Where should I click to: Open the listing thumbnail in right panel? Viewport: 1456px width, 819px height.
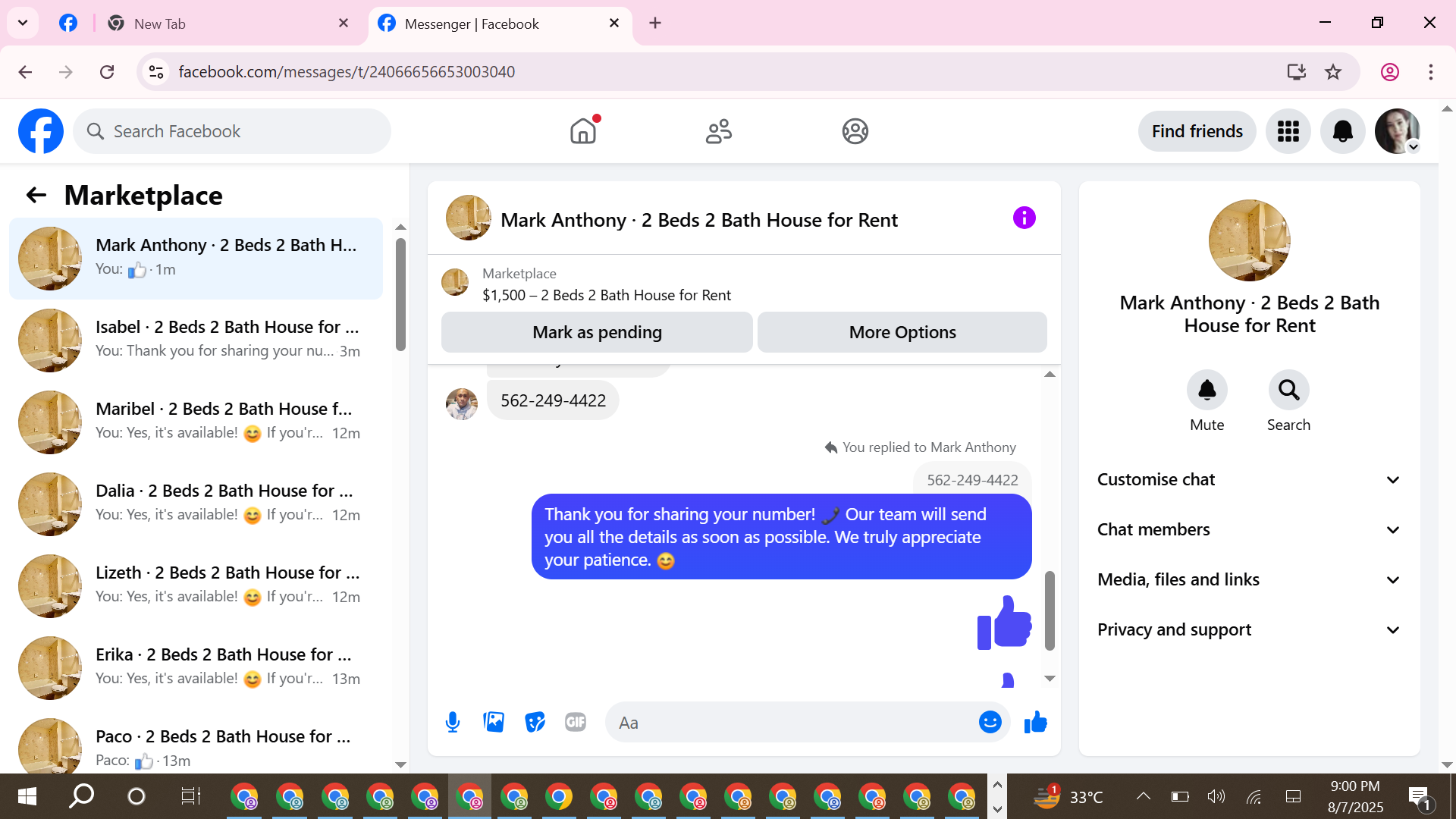point(1249,240)
